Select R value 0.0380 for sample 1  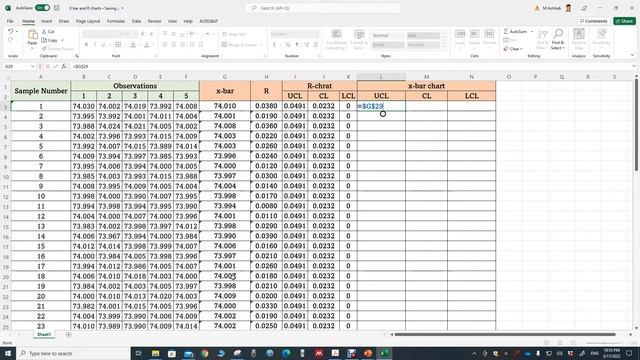[x=266, y=106]
